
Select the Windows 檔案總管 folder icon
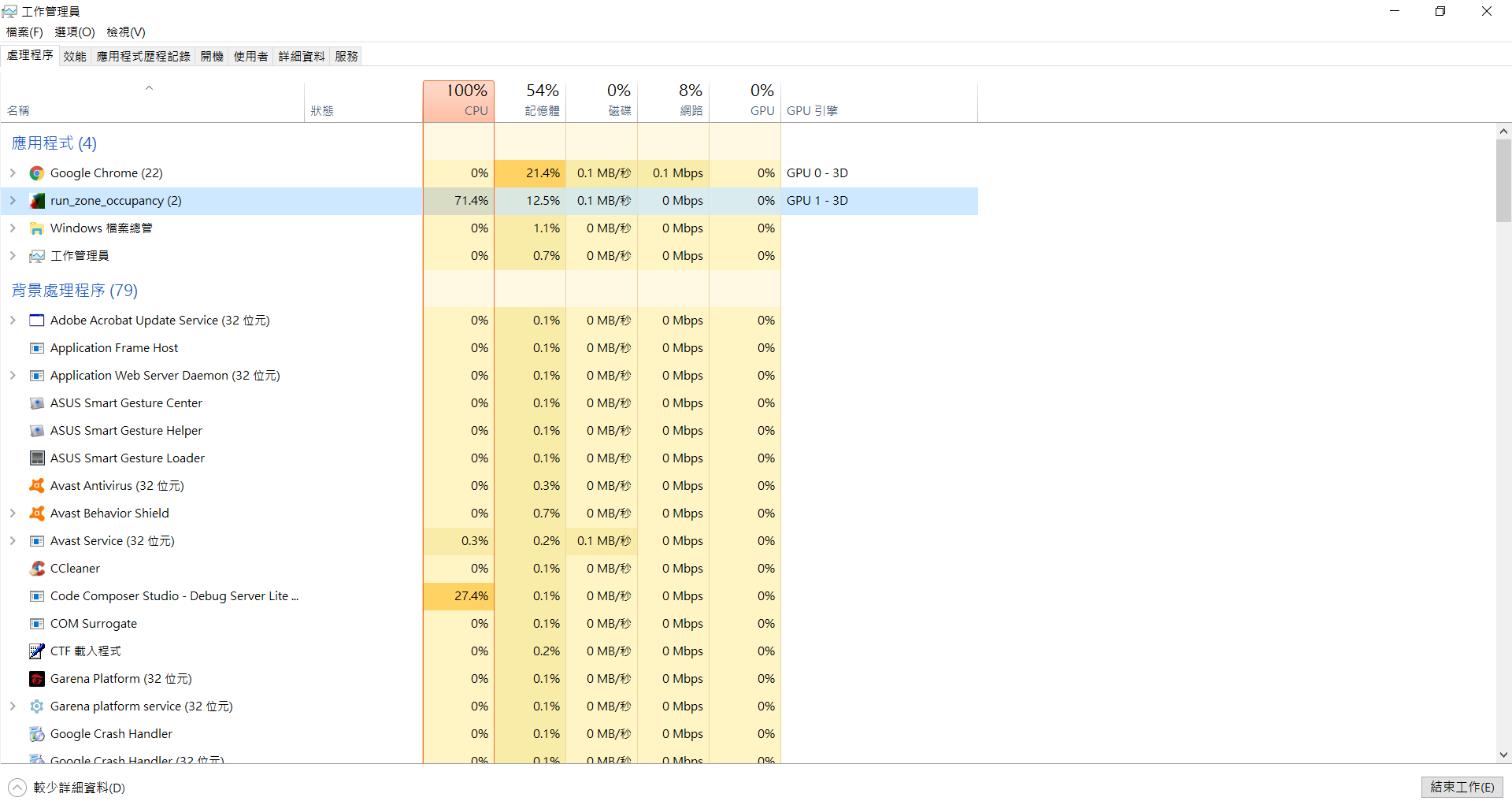click(x=36, y=228)
